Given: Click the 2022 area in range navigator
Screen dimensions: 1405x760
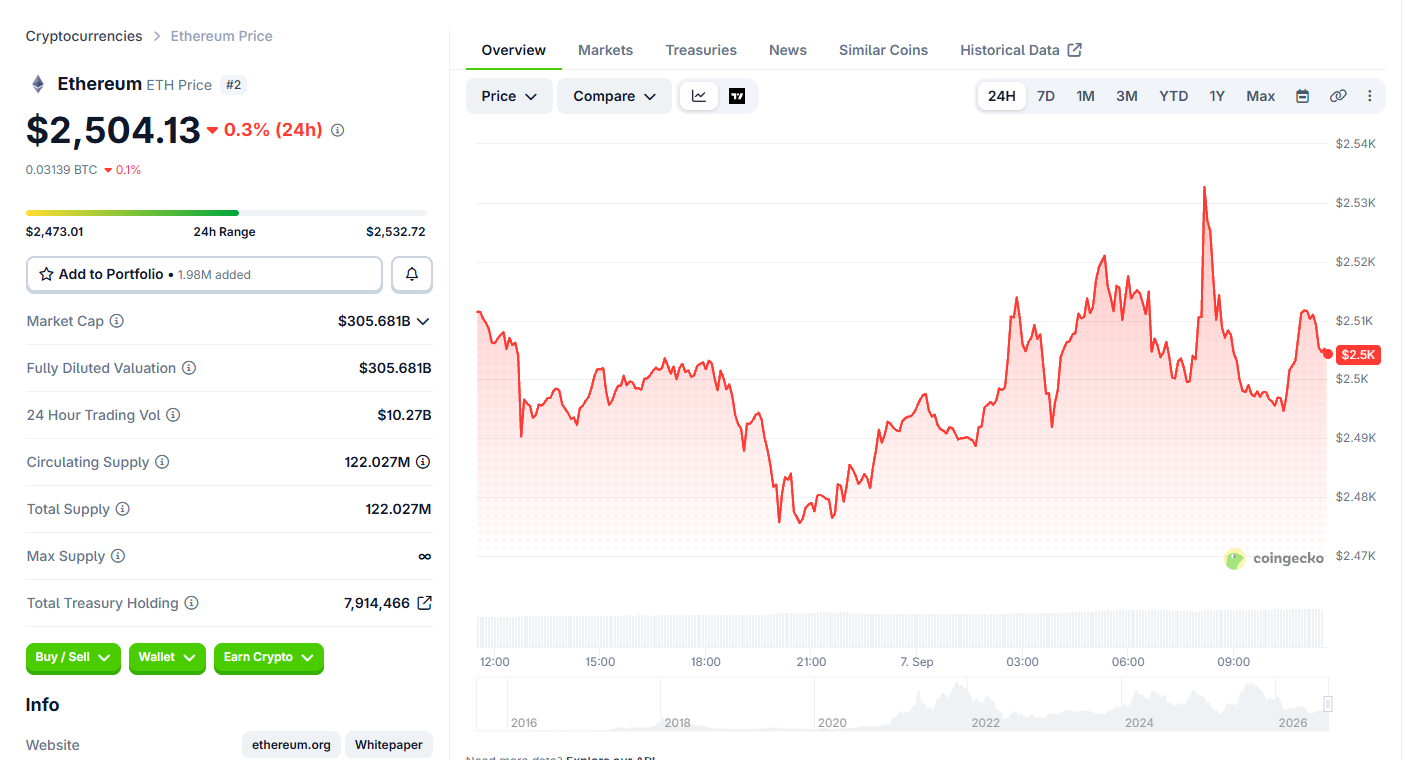Looking at the screenshot, I should pos(985,722).
